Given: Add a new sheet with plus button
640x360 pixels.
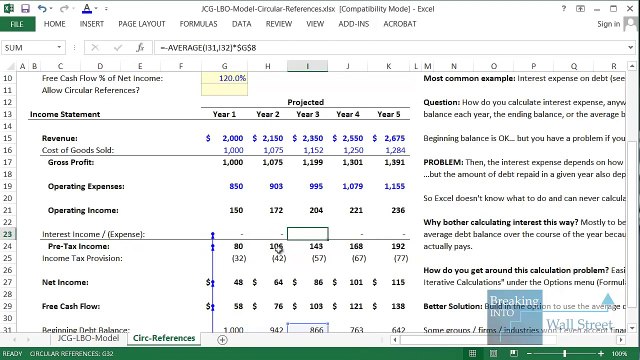Looking at the screenshot, I should (222, 340).
